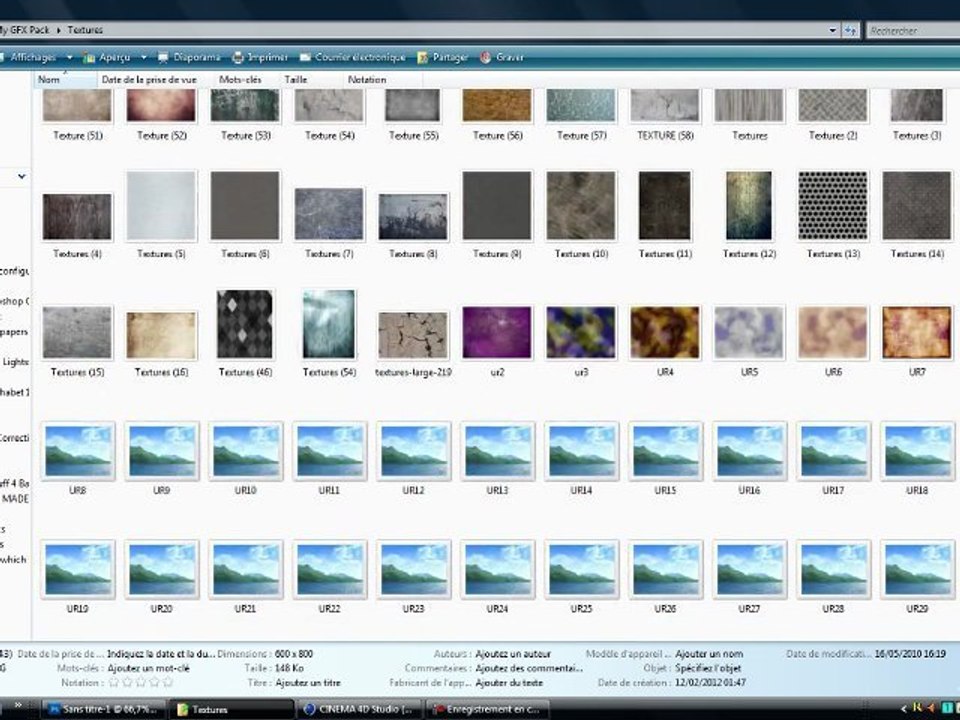Image resolution: width=960 pixels, height=720 pixels.
Task: Collapse the navigation pane chevron
Action: coord(22,176)
